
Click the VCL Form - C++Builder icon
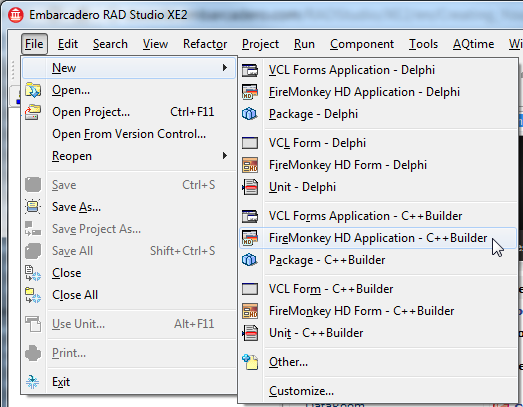tap(250, 289)
